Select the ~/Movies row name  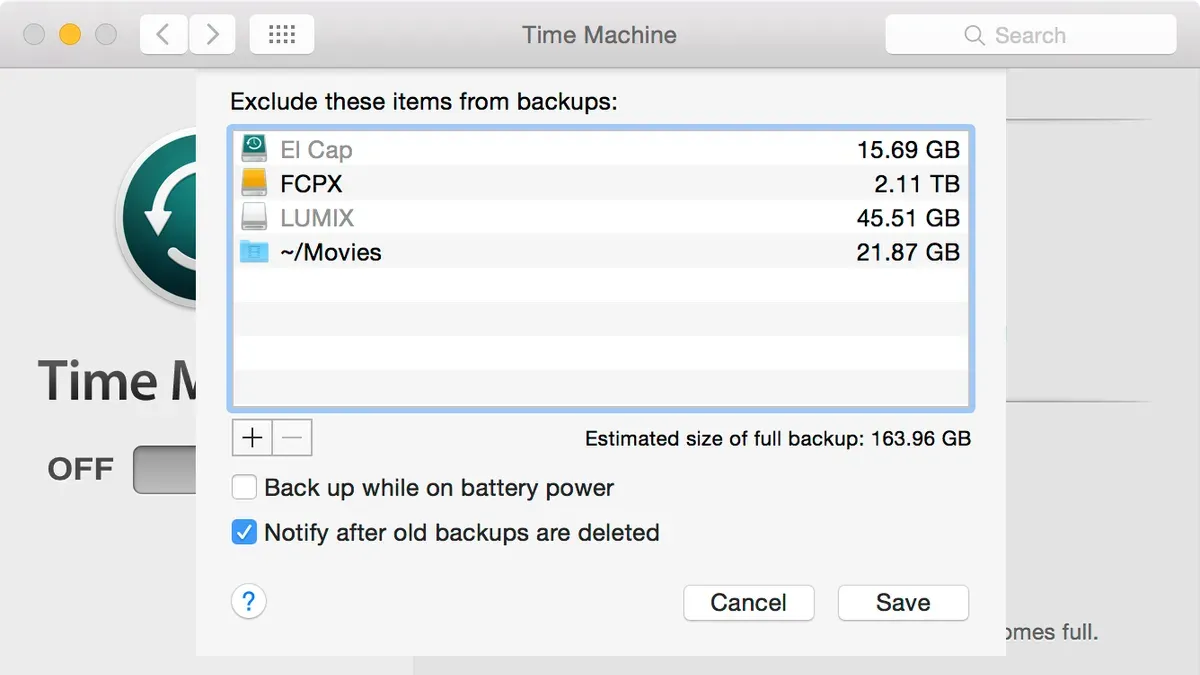pos(331,252)
